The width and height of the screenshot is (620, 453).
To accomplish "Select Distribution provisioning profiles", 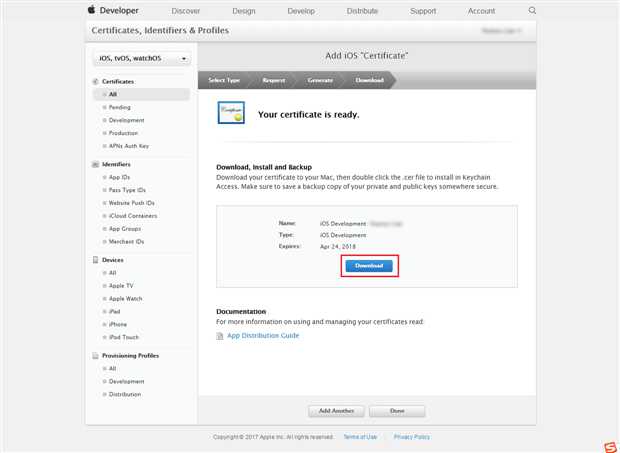I will [125, 394].
